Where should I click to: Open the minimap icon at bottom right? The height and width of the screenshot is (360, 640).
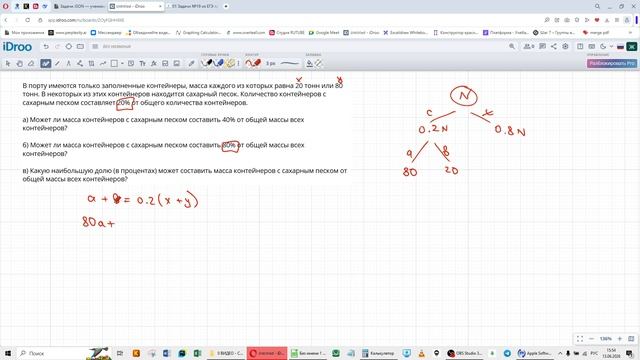pyautogui.click(x=631, y=339)
